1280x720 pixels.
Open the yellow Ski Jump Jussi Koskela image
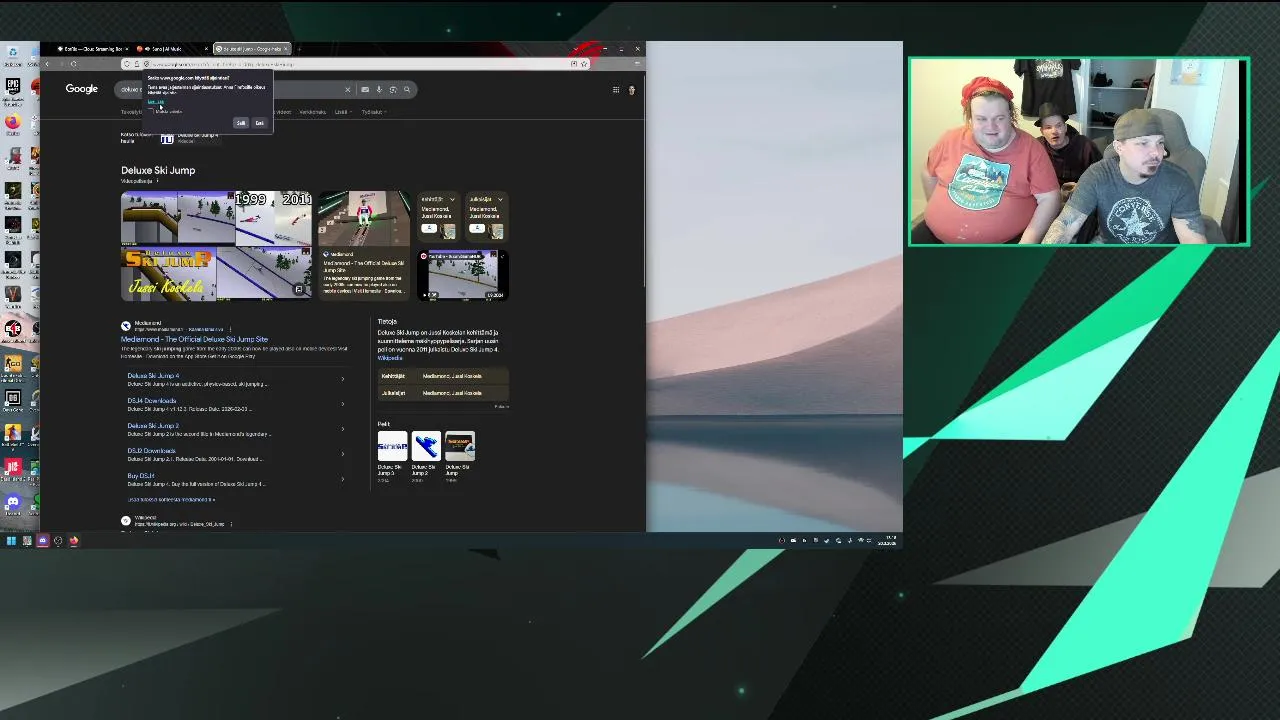tap(168, 274)
